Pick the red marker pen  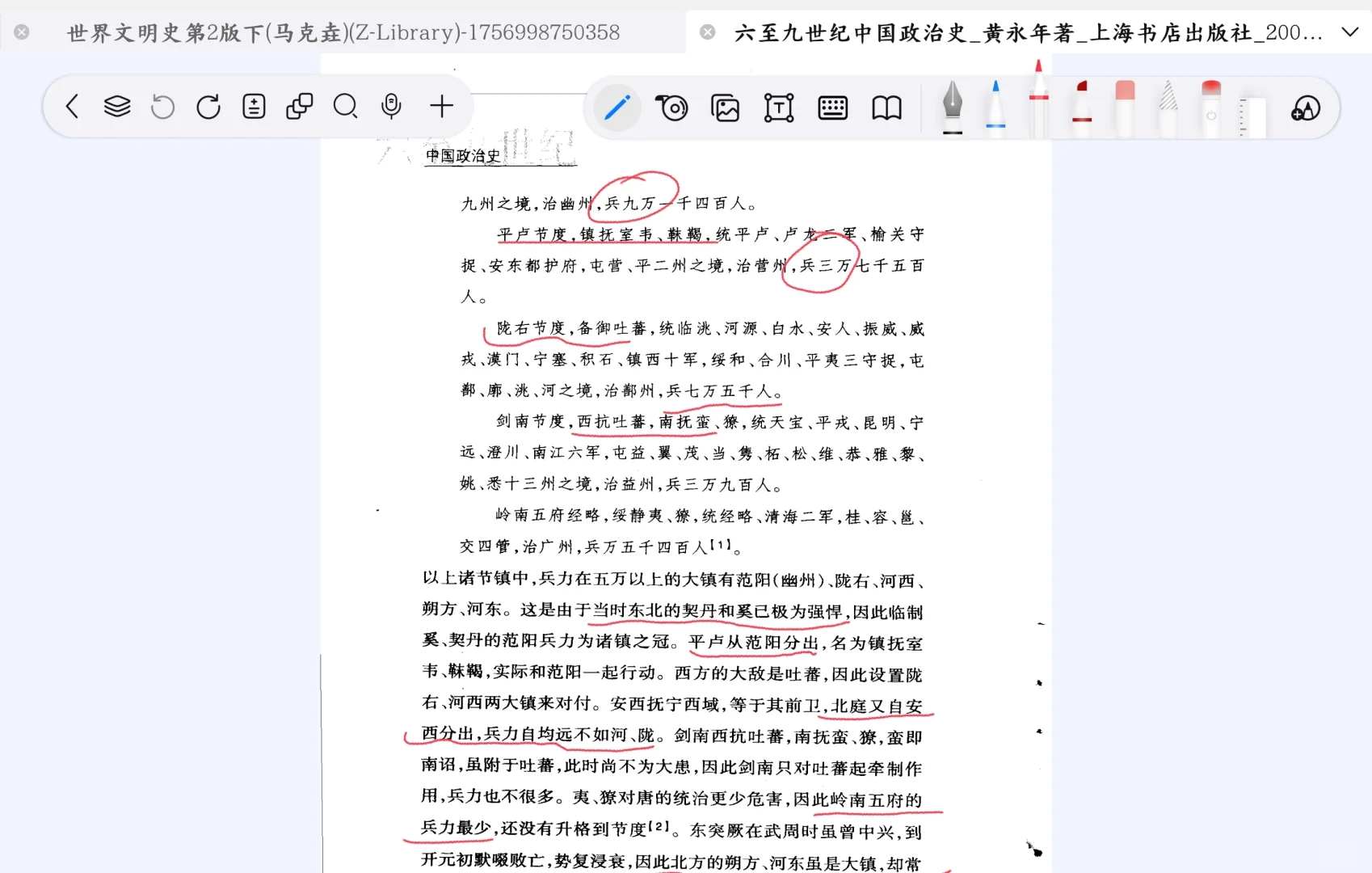(x=1082, y=107)
